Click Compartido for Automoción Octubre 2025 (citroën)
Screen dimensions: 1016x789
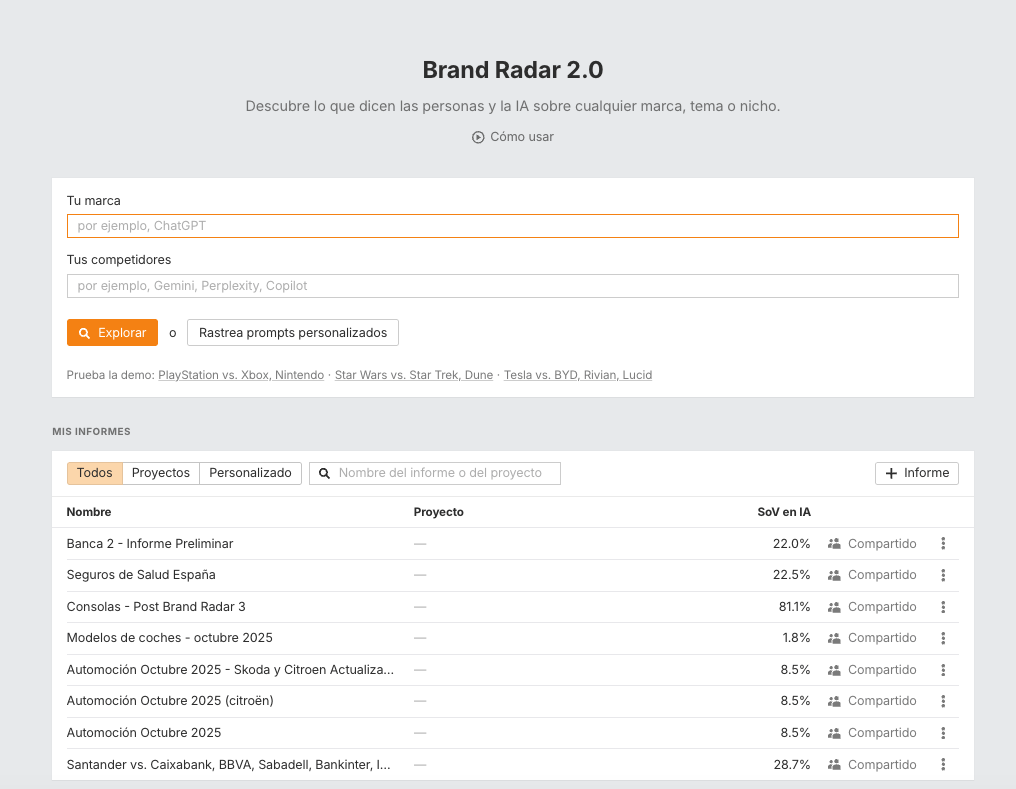[x=881, y=701]
